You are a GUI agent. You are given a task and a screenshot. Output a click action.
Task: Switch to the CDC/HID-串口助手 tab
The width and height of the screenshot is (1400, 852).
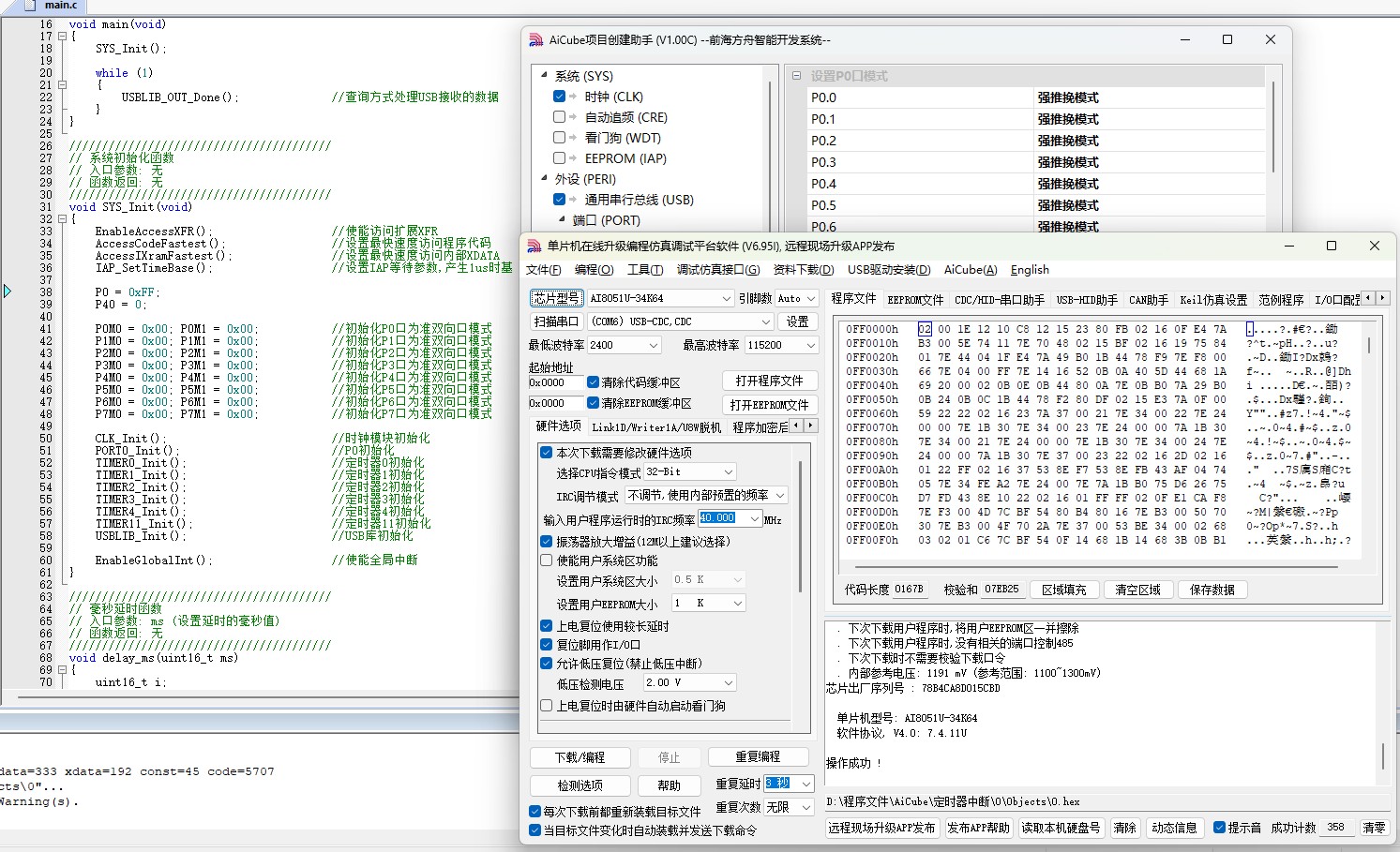999,300
